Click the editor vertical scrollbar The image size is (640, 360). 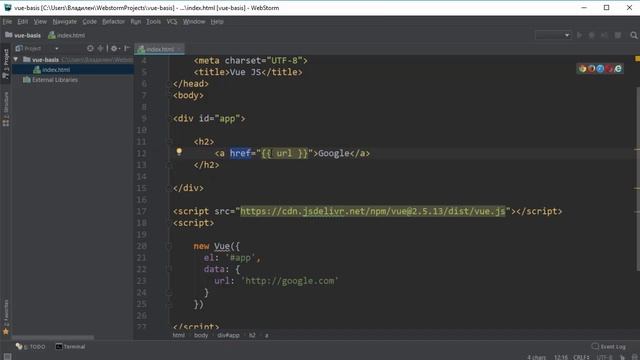(638, 178)
